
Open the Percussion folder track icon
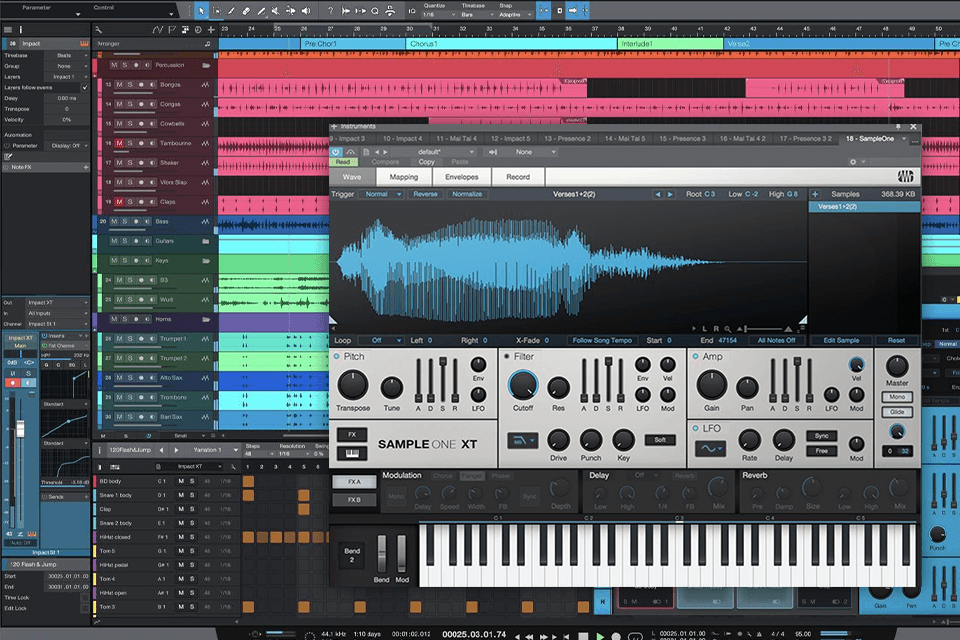(206, 65)
